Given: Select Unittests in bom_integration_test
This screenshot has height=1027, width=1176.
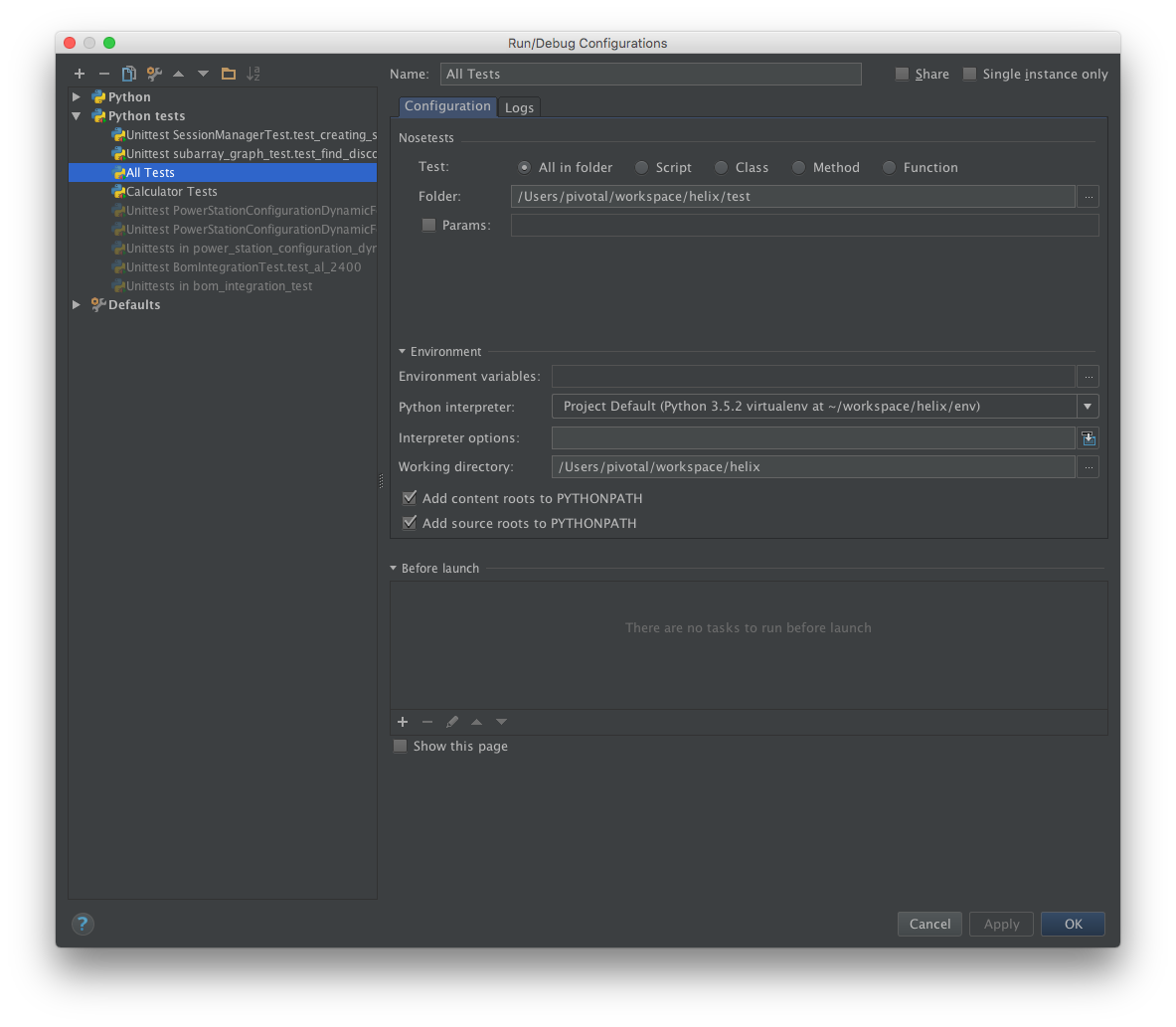Looking at the screenshot, I should coord(223,285).
